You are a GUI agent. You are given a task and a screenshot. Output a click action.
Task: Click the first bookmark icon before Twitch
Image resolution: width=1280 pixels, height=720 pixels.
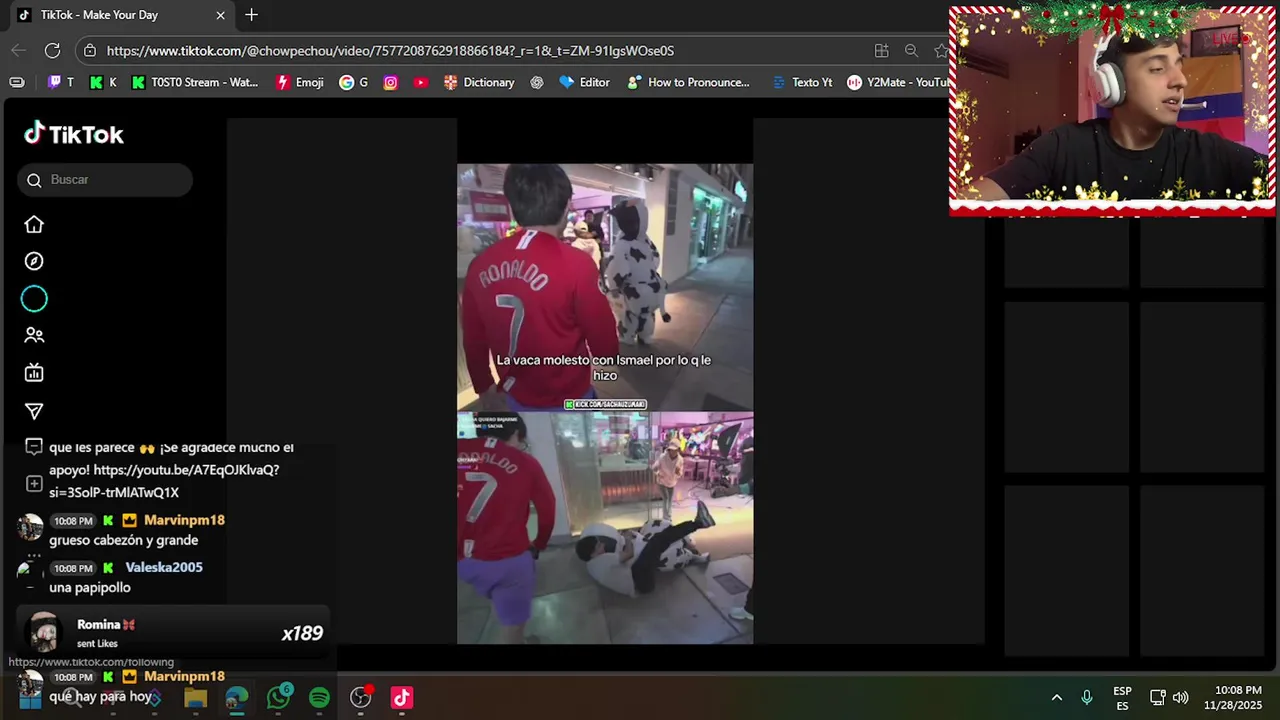point(17,82)
